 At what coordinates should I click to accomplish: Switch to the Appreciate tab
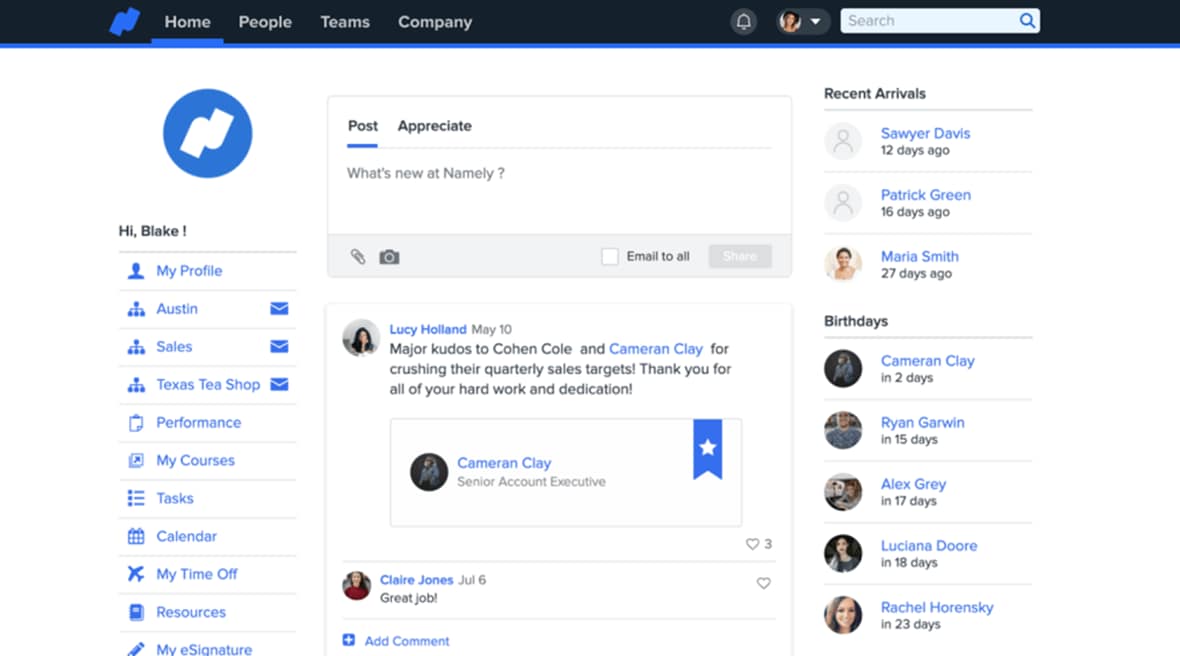[x=434, y=126]
